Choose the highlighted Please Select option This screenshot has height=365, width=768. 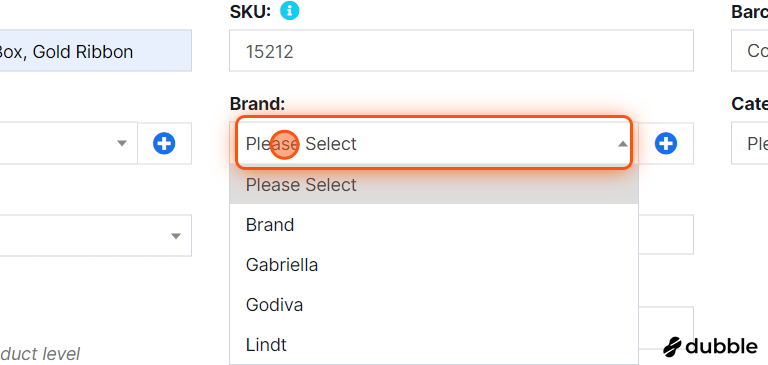click(x=434, y=185)
